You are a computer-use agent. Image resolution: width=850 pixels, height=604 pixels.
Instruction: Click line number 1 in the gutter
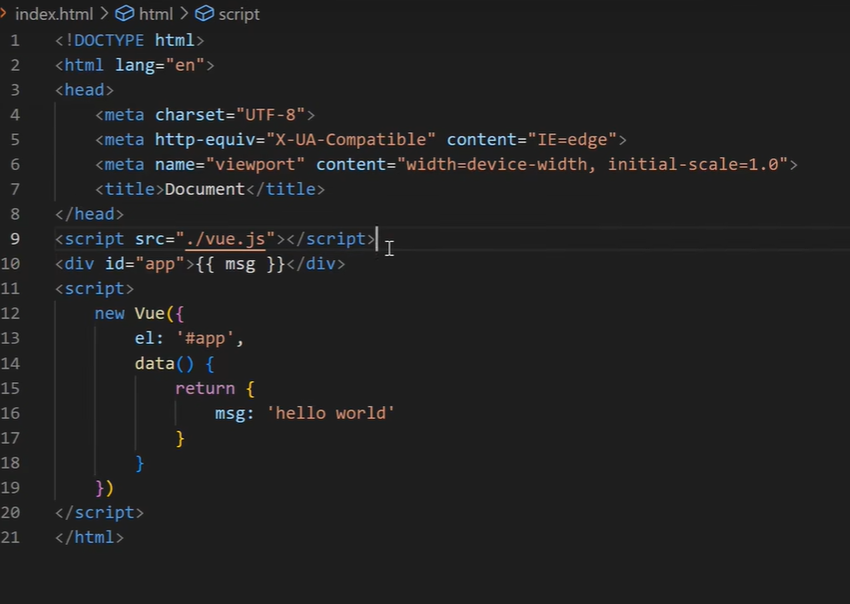click(x=15, y=41)
